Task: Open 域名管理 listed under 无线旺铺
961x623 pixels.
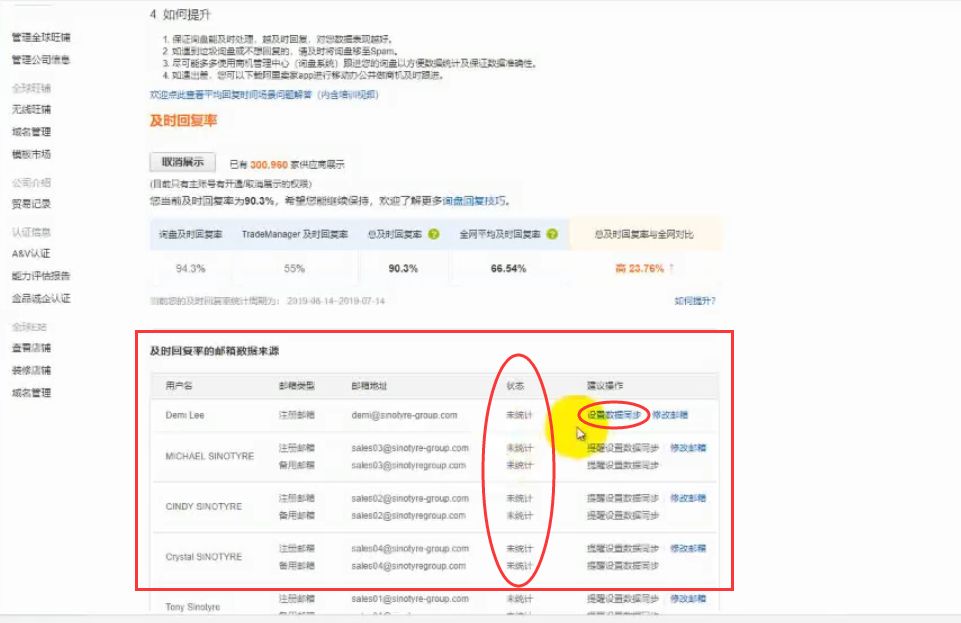Action: (31, 132)
